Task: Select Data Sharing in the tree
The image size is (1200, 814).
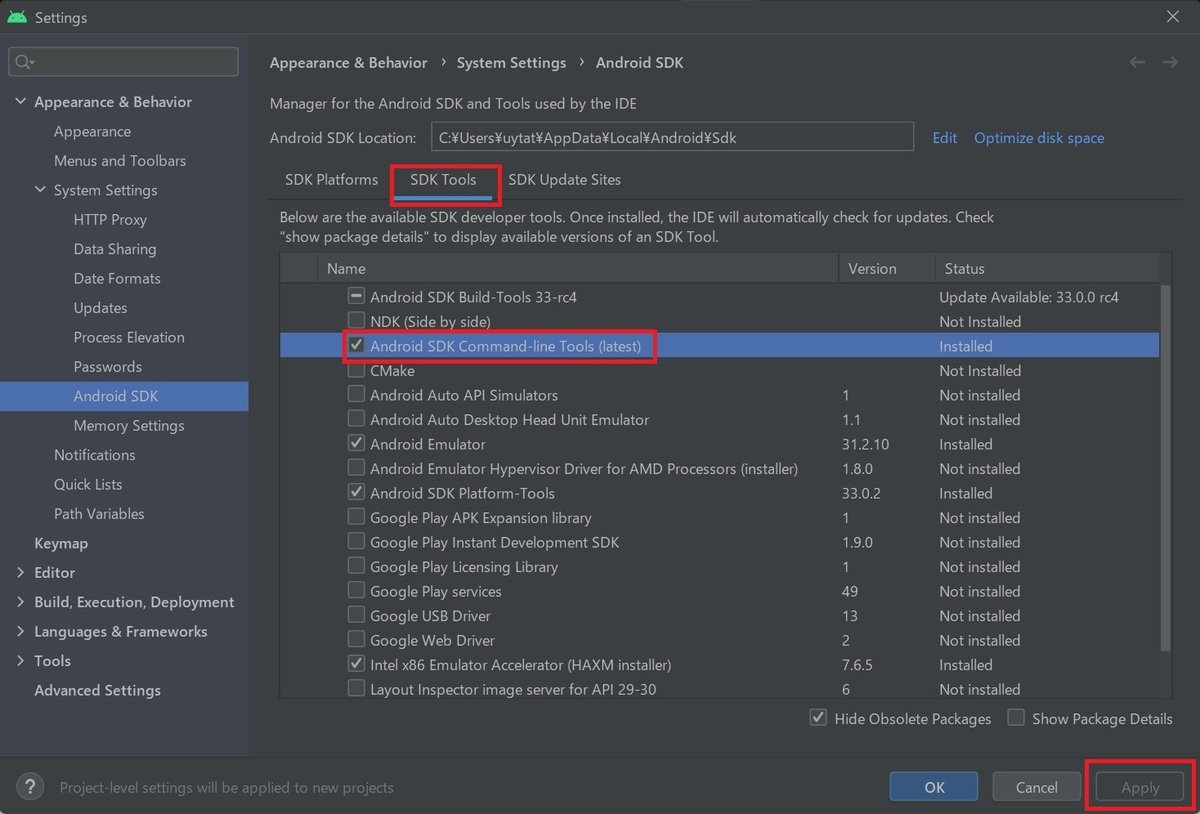Action: [115, 249]
